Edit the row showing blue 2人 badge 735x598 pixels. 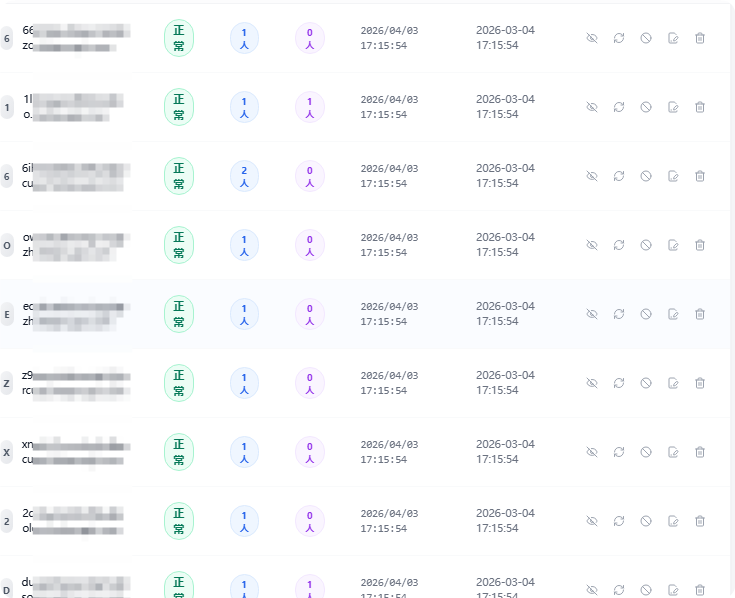pos(673,176)
